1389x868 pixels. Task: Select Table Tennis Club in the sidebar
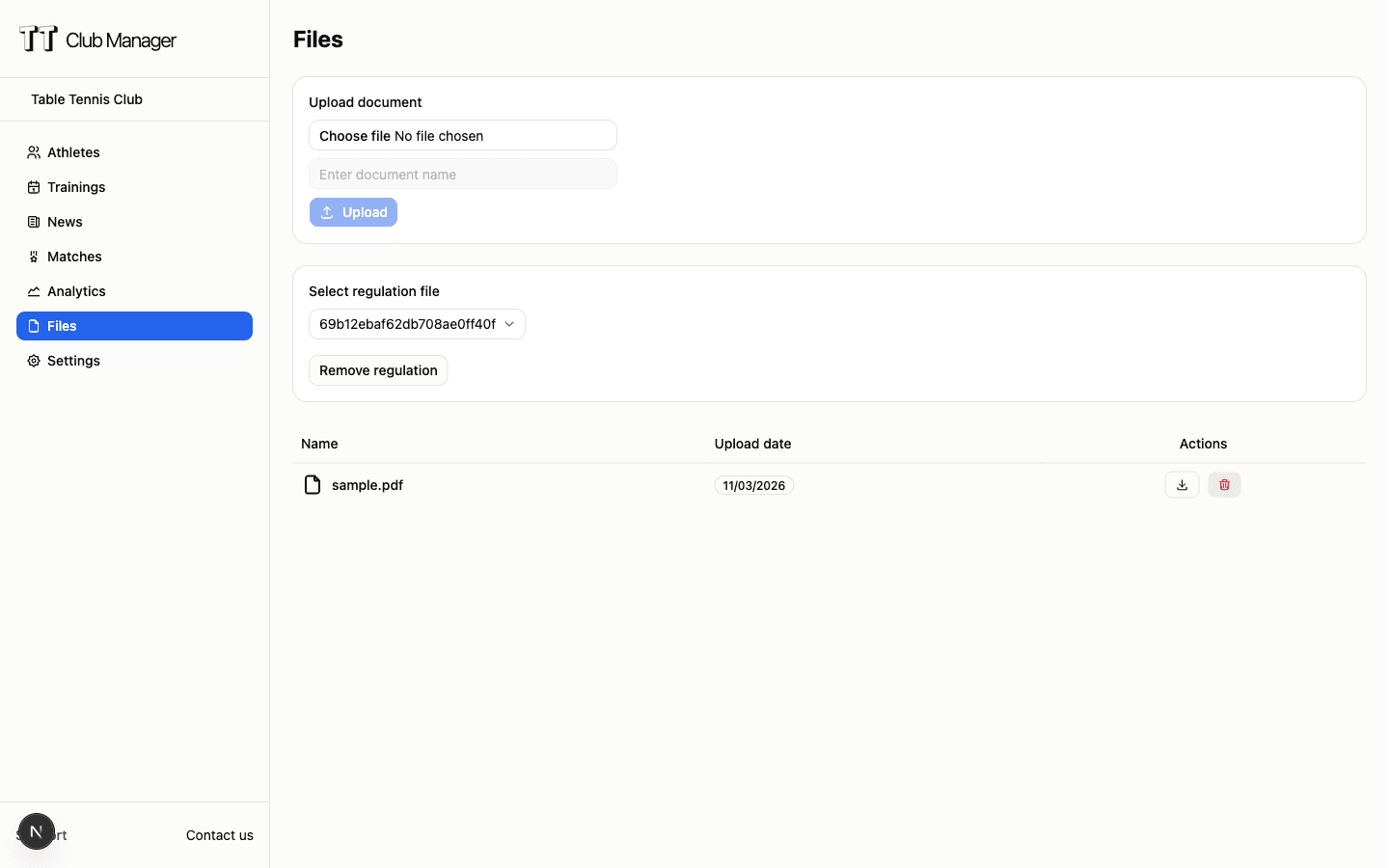coord(87,98)
